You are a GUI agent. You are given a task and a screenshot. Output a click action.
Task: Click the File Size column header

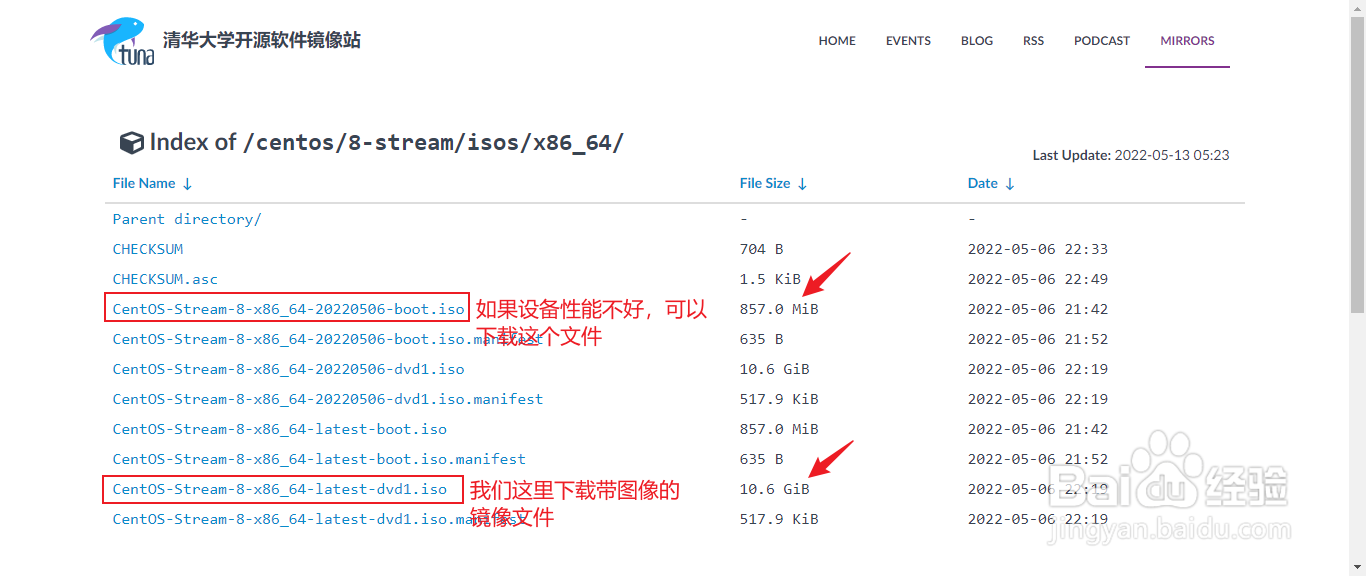[x=765, y=184]
